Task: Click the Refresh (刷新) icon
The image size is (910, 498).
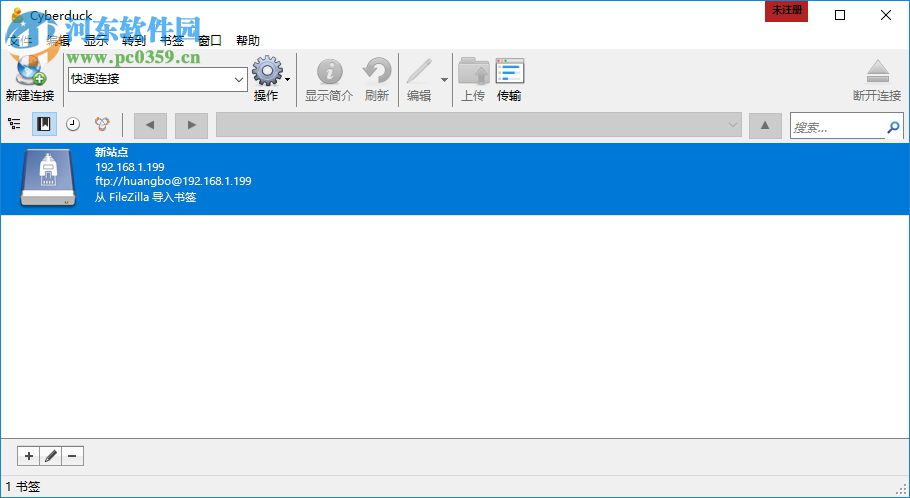Action: [x=377, y=72]
